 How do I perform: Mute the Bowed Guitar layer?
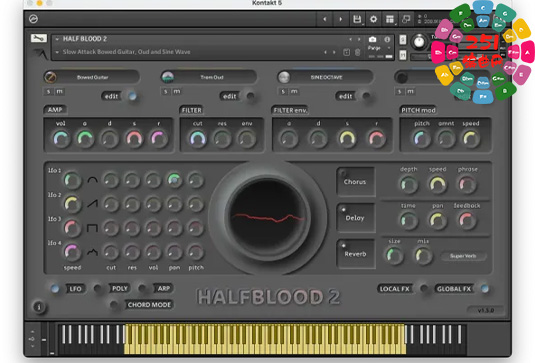click(x=59, y=91)
